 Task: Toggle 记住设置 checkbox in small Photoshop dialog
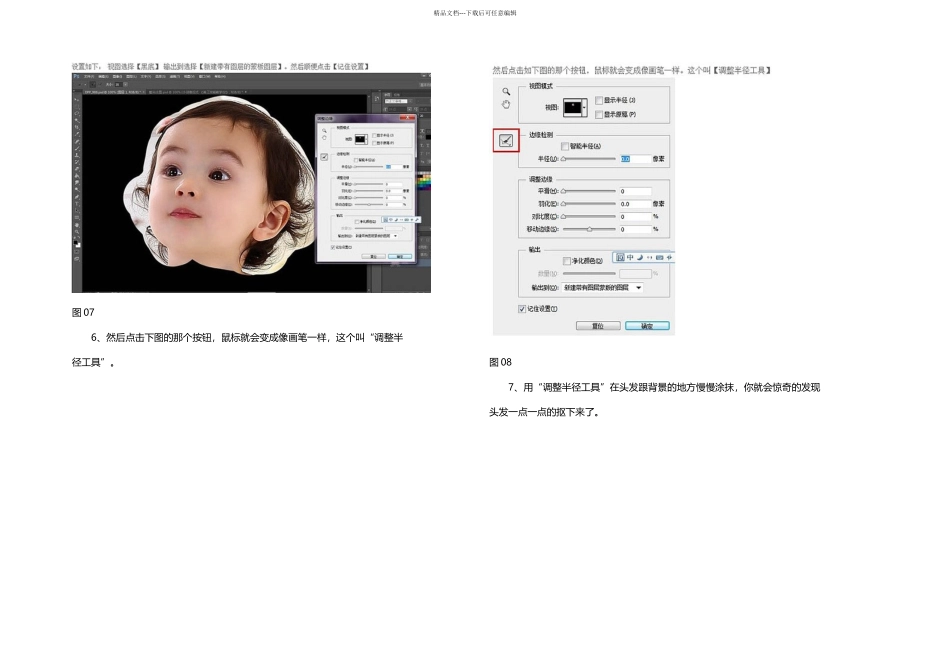[333, 247]
